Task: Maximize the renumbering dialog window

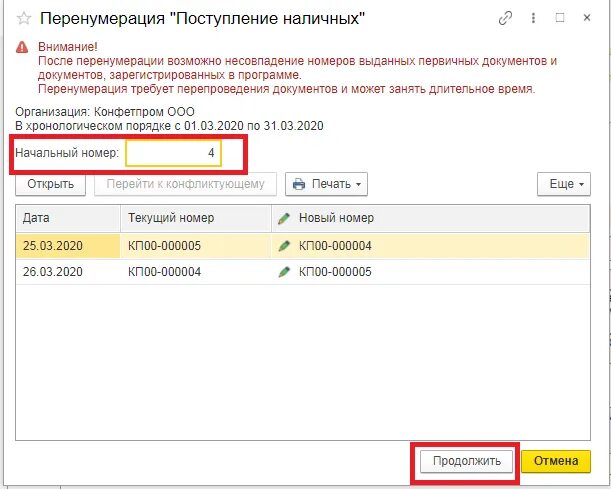Action: (560, 18)
